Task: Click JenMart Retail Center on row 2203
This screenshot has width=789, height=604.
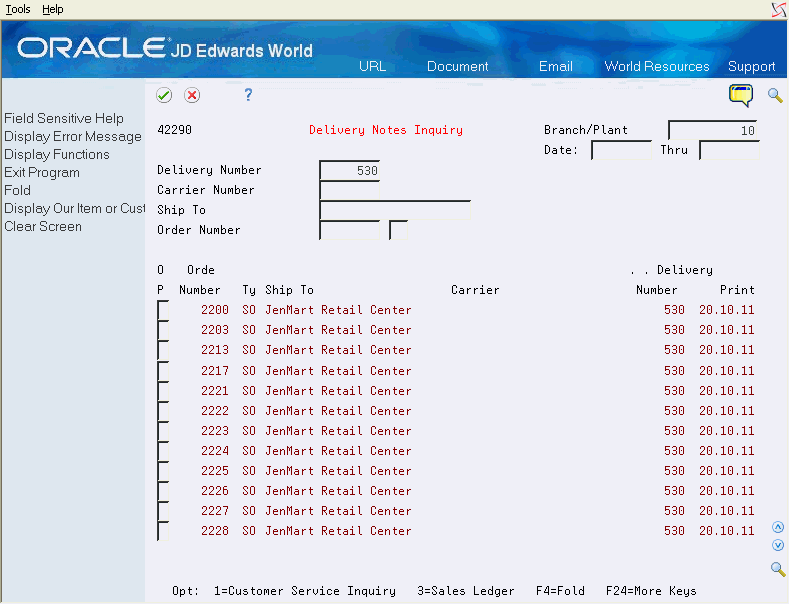Action: point(338,330)
